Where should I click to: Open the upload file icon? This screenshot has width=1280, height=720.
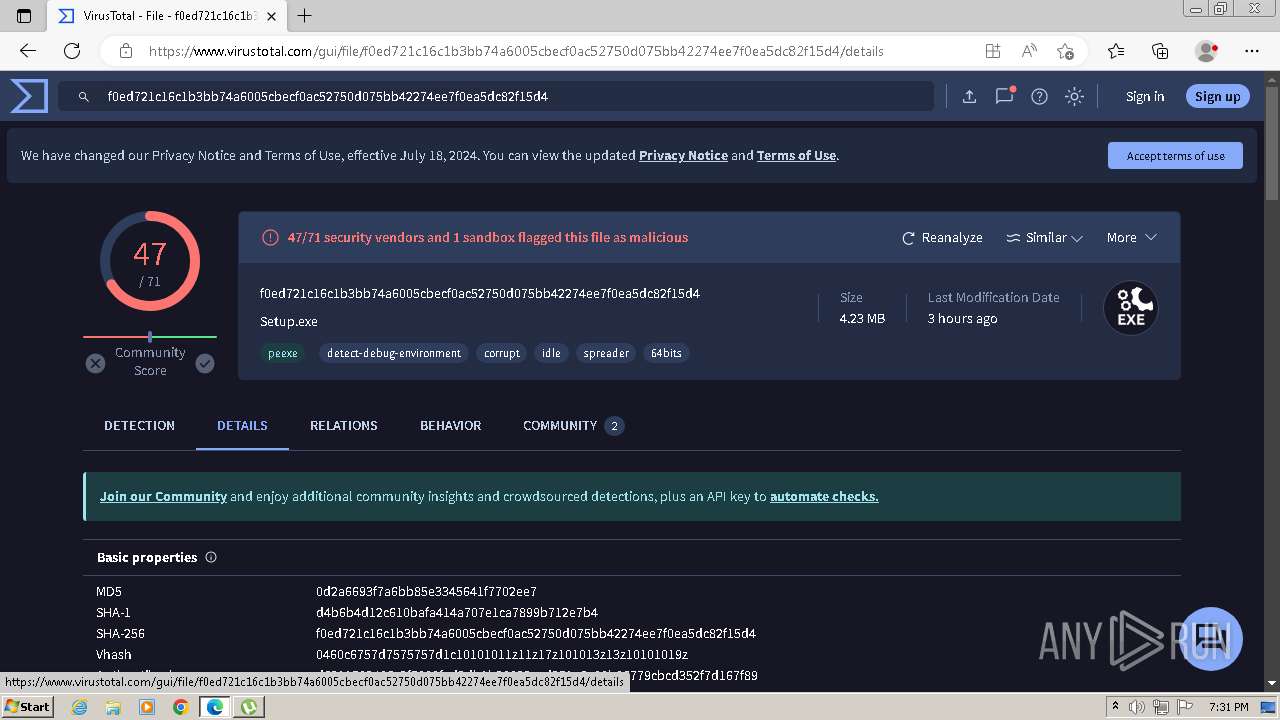[x=969, y=97]
